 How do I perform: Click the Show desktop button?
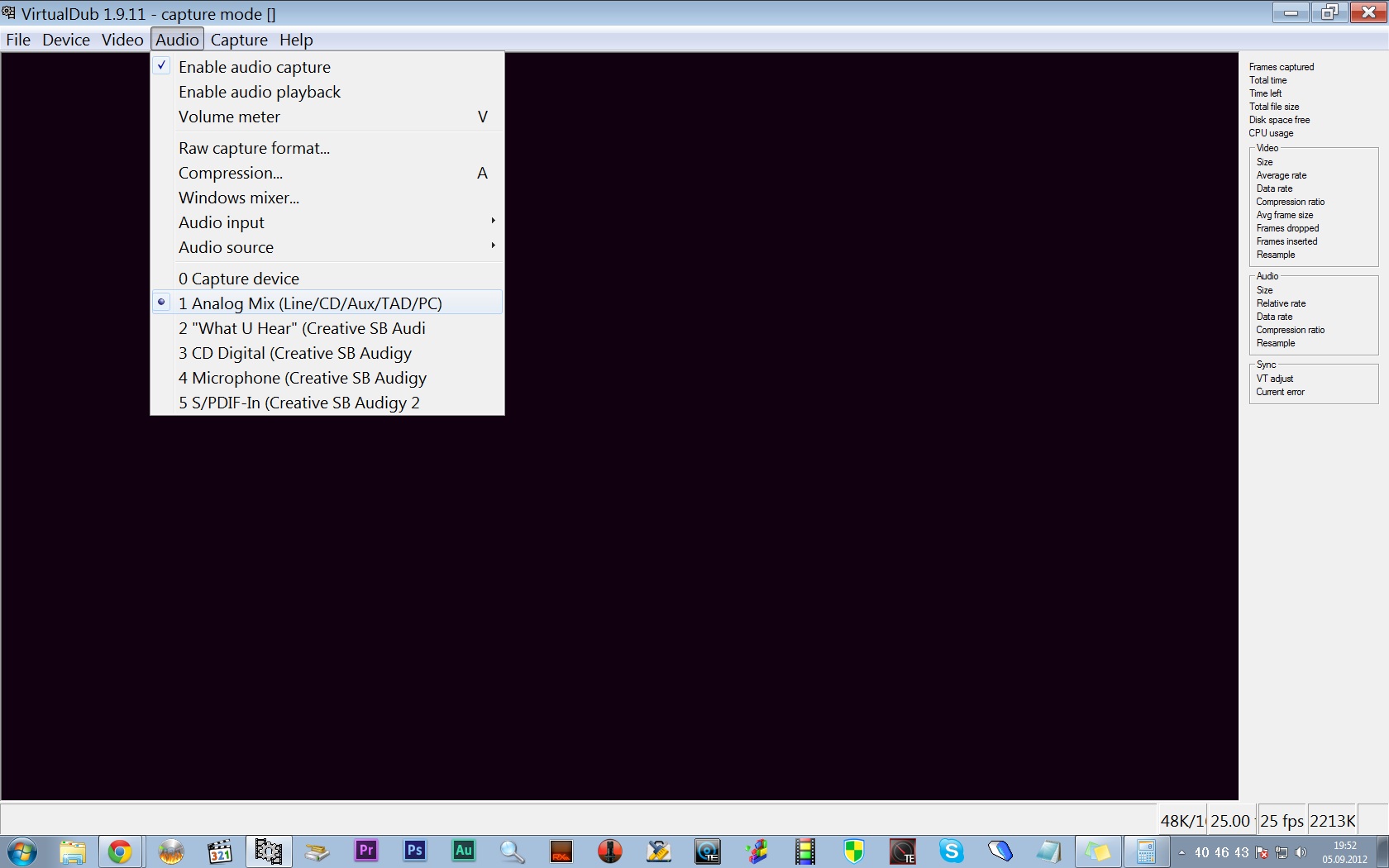pyautogui.click(x=1382, y=851)
